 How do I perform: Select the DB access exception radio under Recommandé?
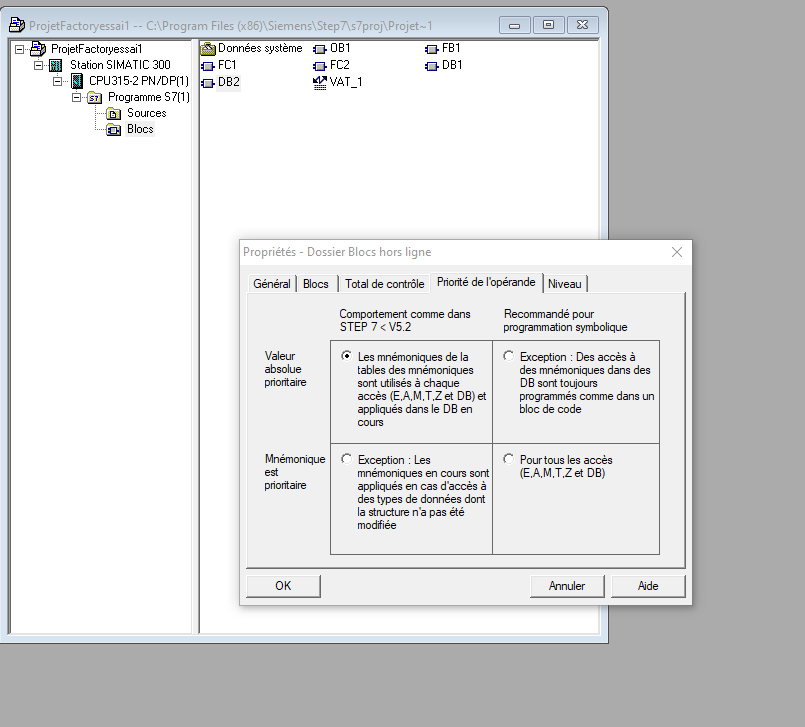(509, 356)
